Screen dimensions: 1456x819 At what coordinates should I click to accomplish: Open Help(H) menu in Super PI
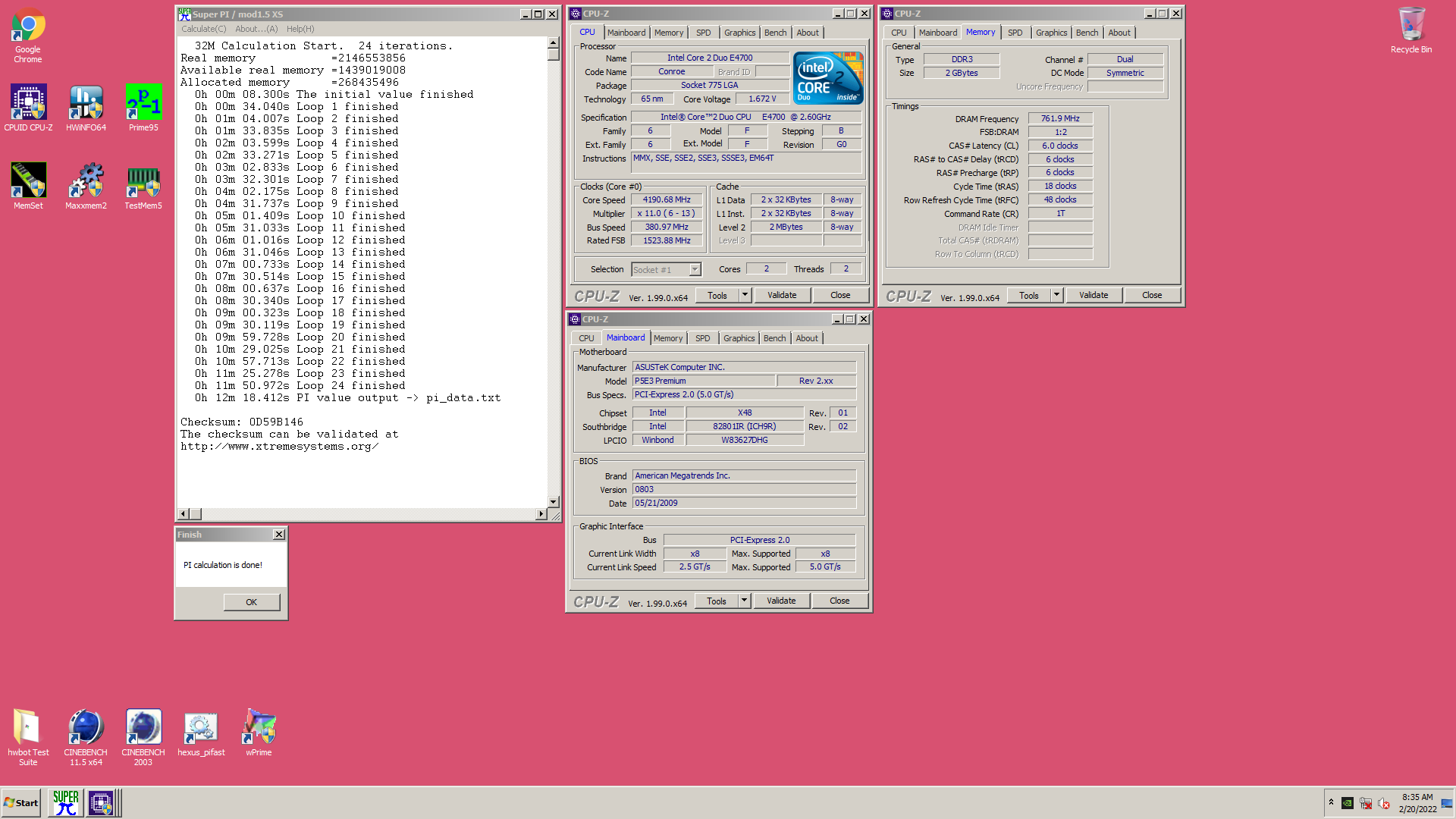300,29
